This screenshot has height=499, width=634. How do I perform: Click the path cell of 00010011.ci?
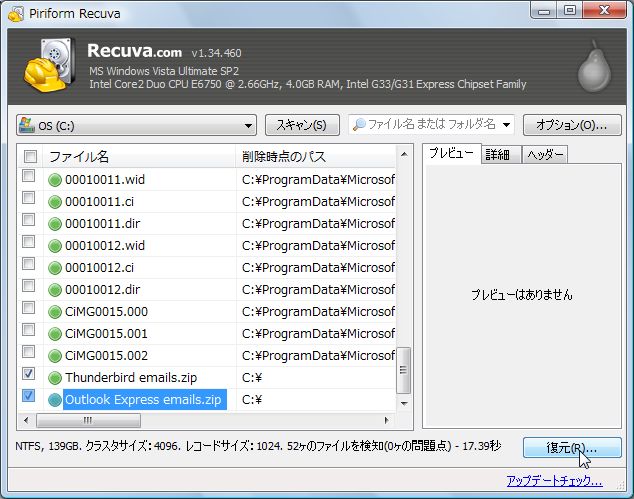(318, 202)
